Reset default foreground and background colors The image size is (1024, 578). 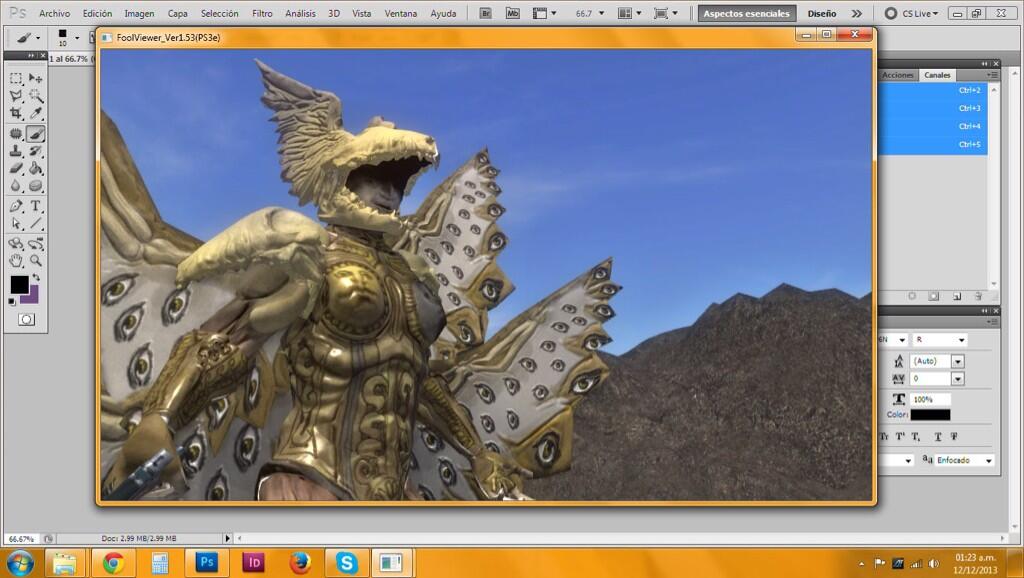(12, 302)
